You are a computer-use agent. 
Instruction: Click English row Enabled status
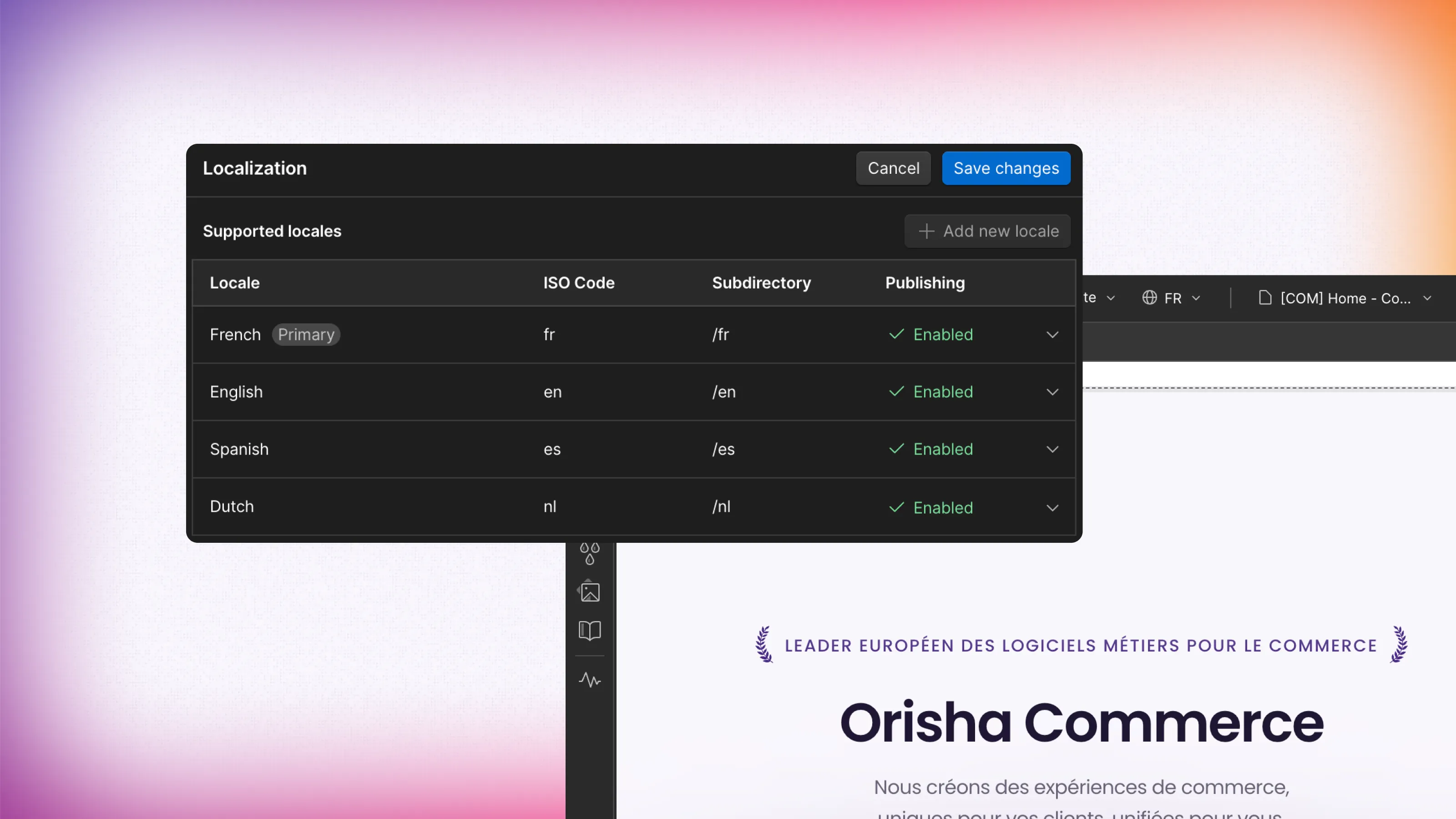click(931, 392)
